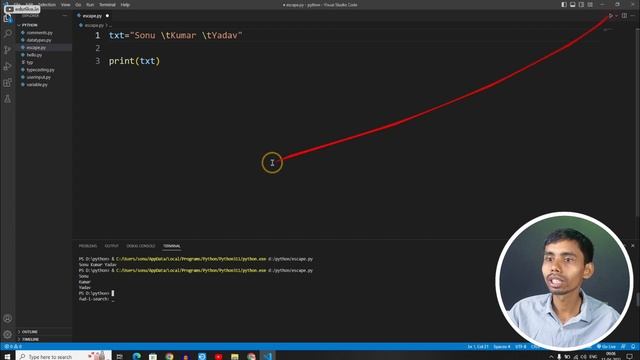Open the feedback icon in the status bar
Viewport: 640px width, 360px height.
623,347
